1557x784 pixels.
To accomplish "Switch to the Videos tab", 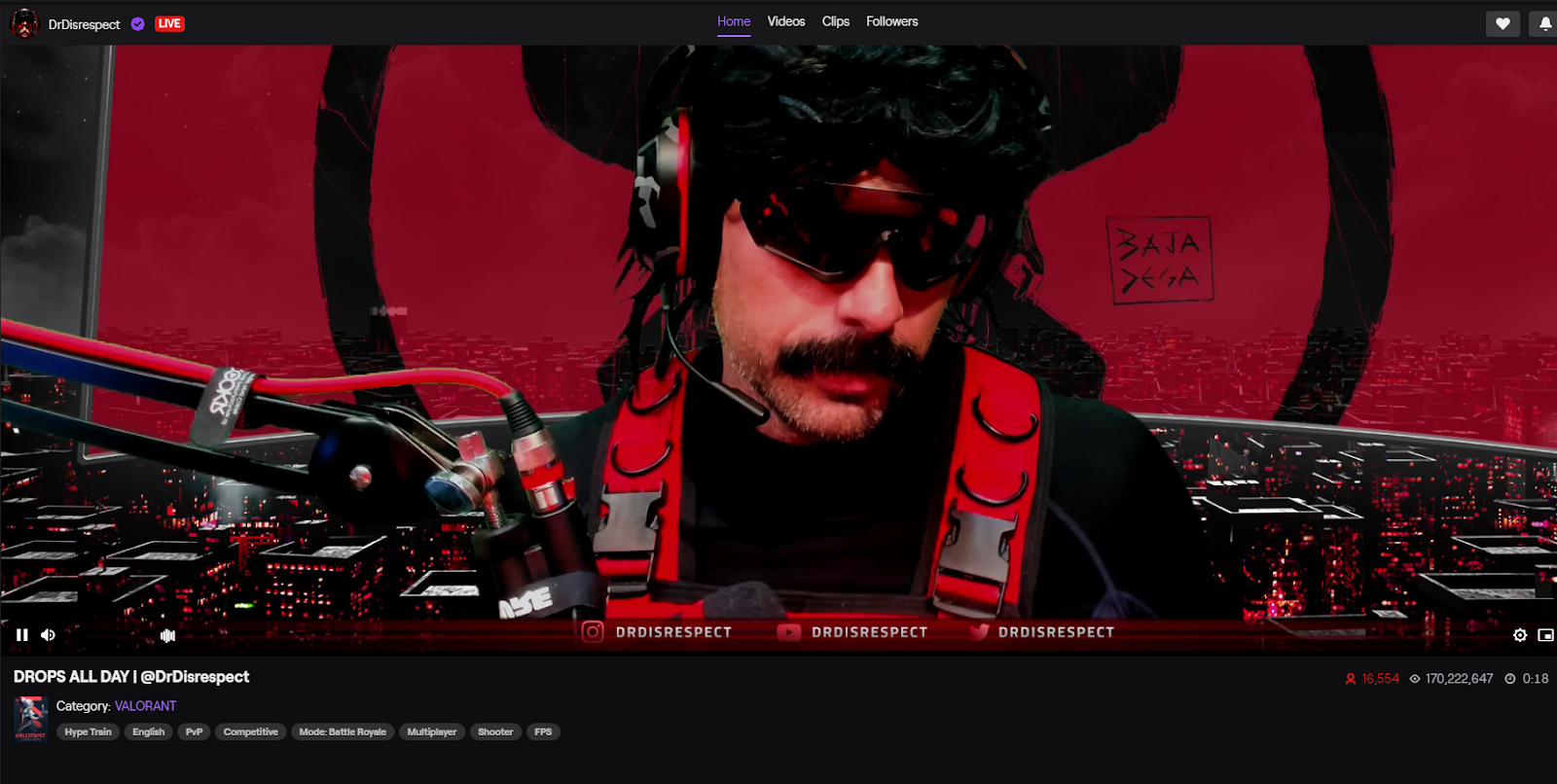I will [786, 21].
